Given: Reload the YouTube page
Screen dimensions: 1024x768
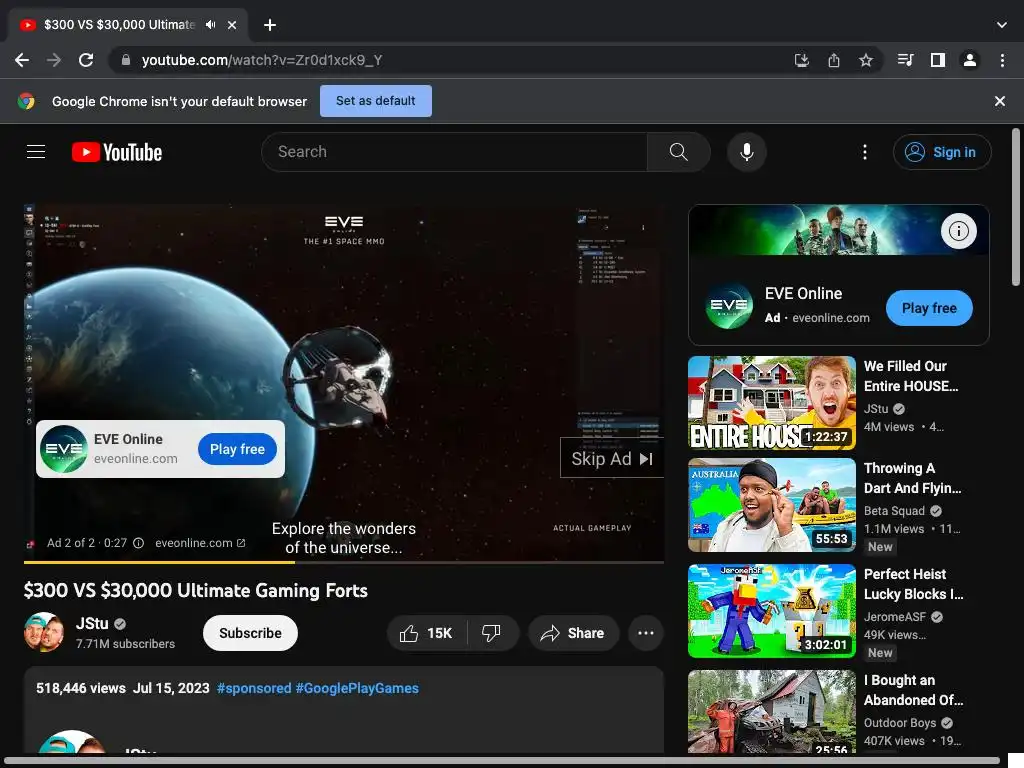Looking at the screenshot, I should tap(86, 60).
